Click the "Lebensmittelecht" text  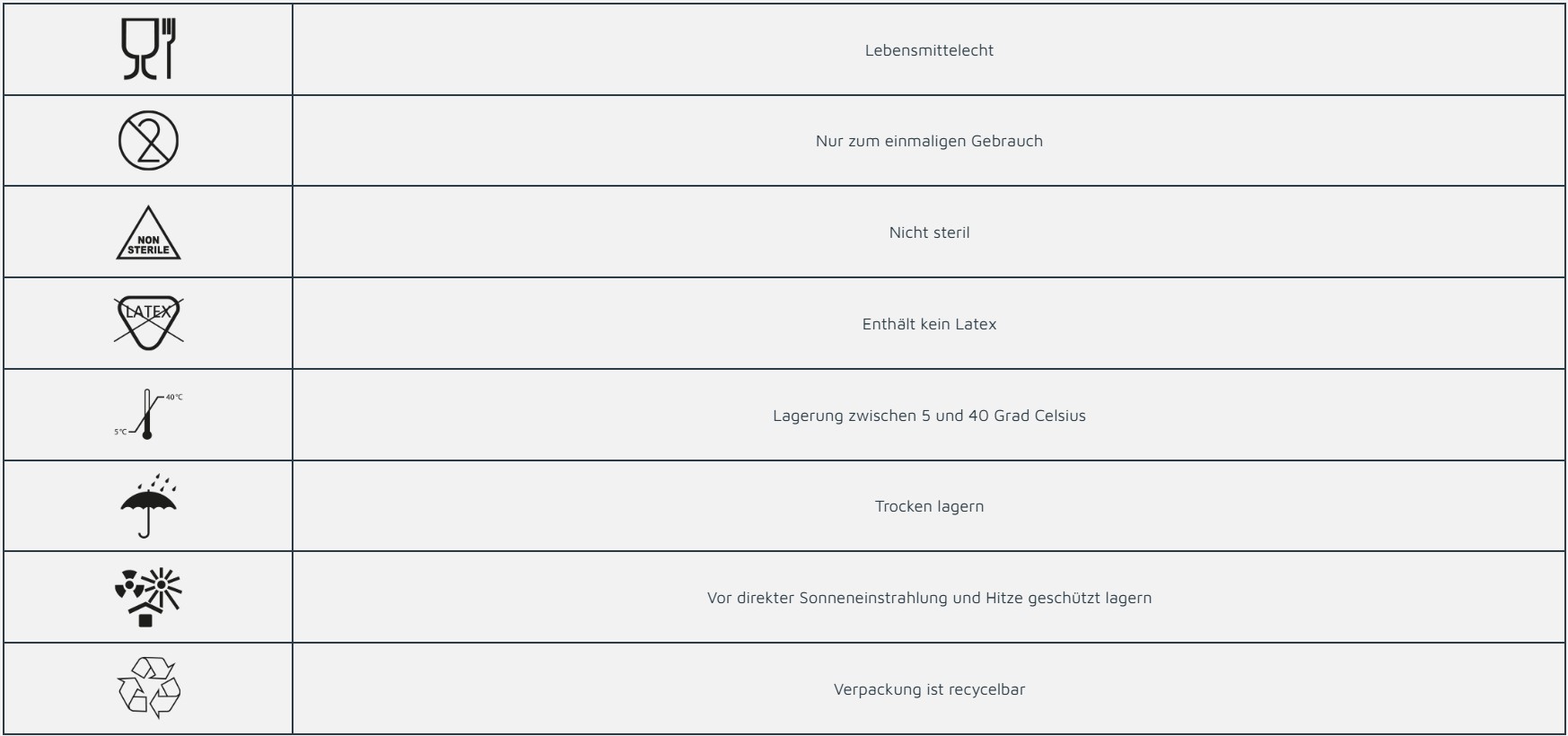pos(929,50)
